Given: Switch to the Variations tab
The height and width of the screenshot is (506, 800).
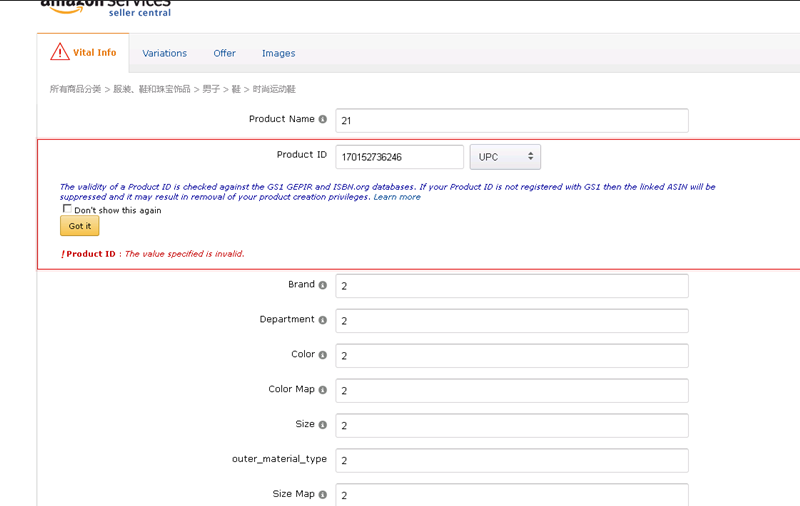Looking at the screenshot, I should click(x=164, y=53).
